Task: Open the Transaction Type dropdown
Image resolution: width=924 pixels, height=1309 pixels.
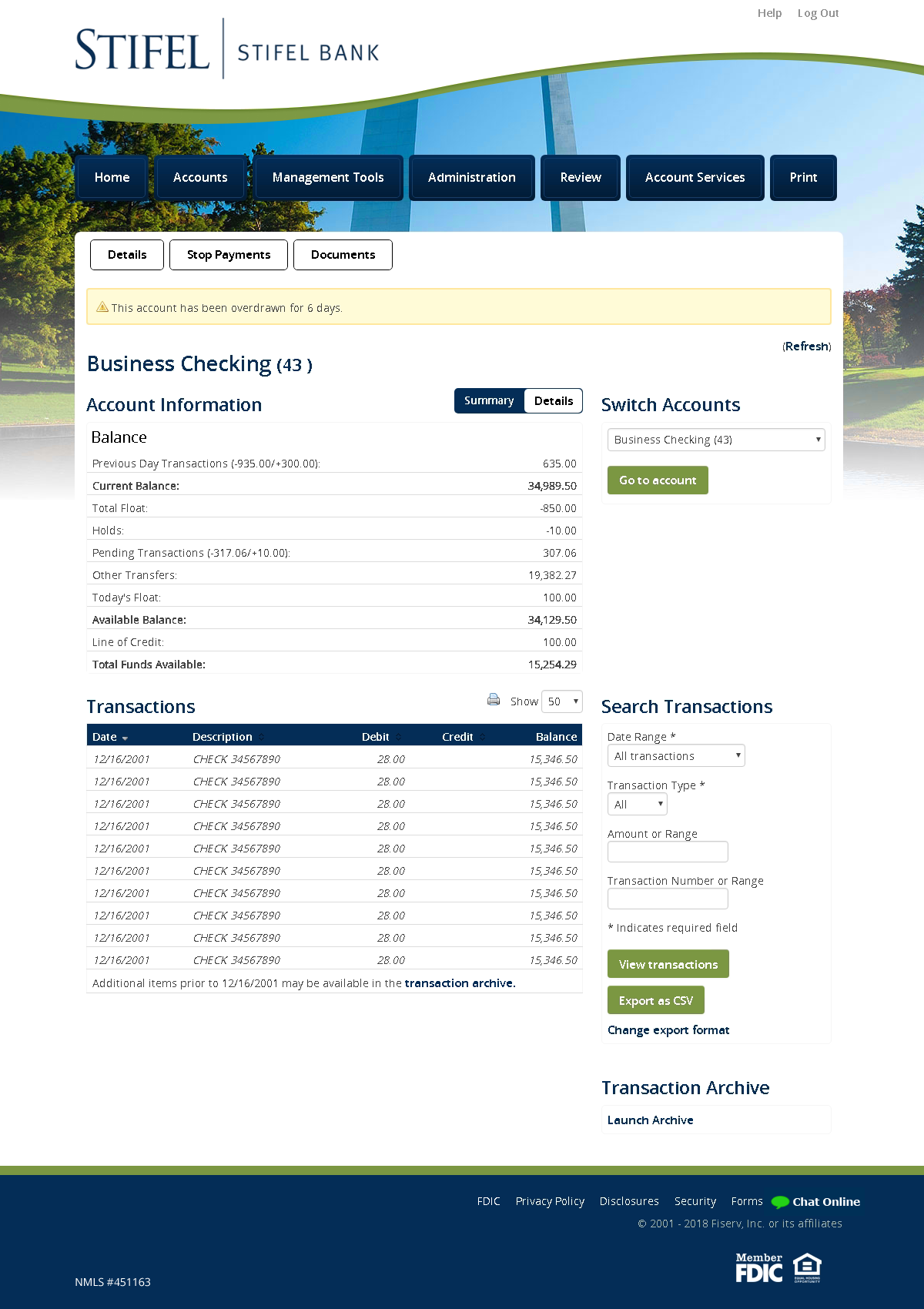Action: 638,805
